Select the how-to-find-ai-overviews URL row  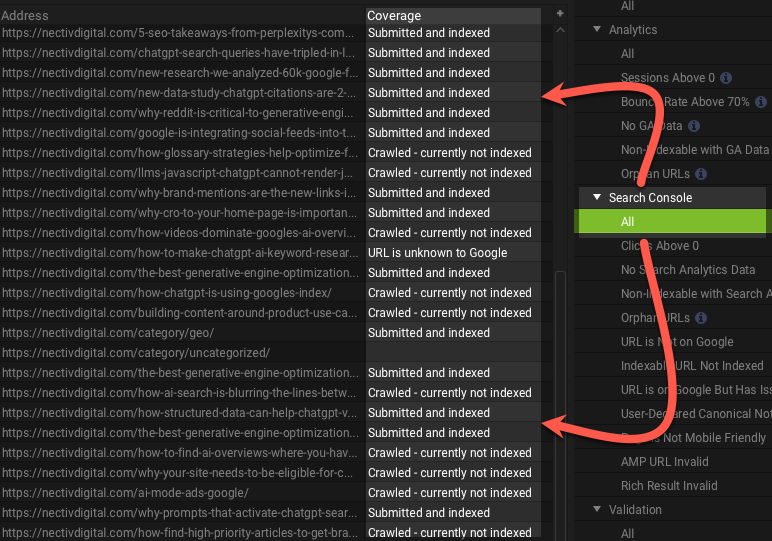pyautogui.click(x=179, y=453)
